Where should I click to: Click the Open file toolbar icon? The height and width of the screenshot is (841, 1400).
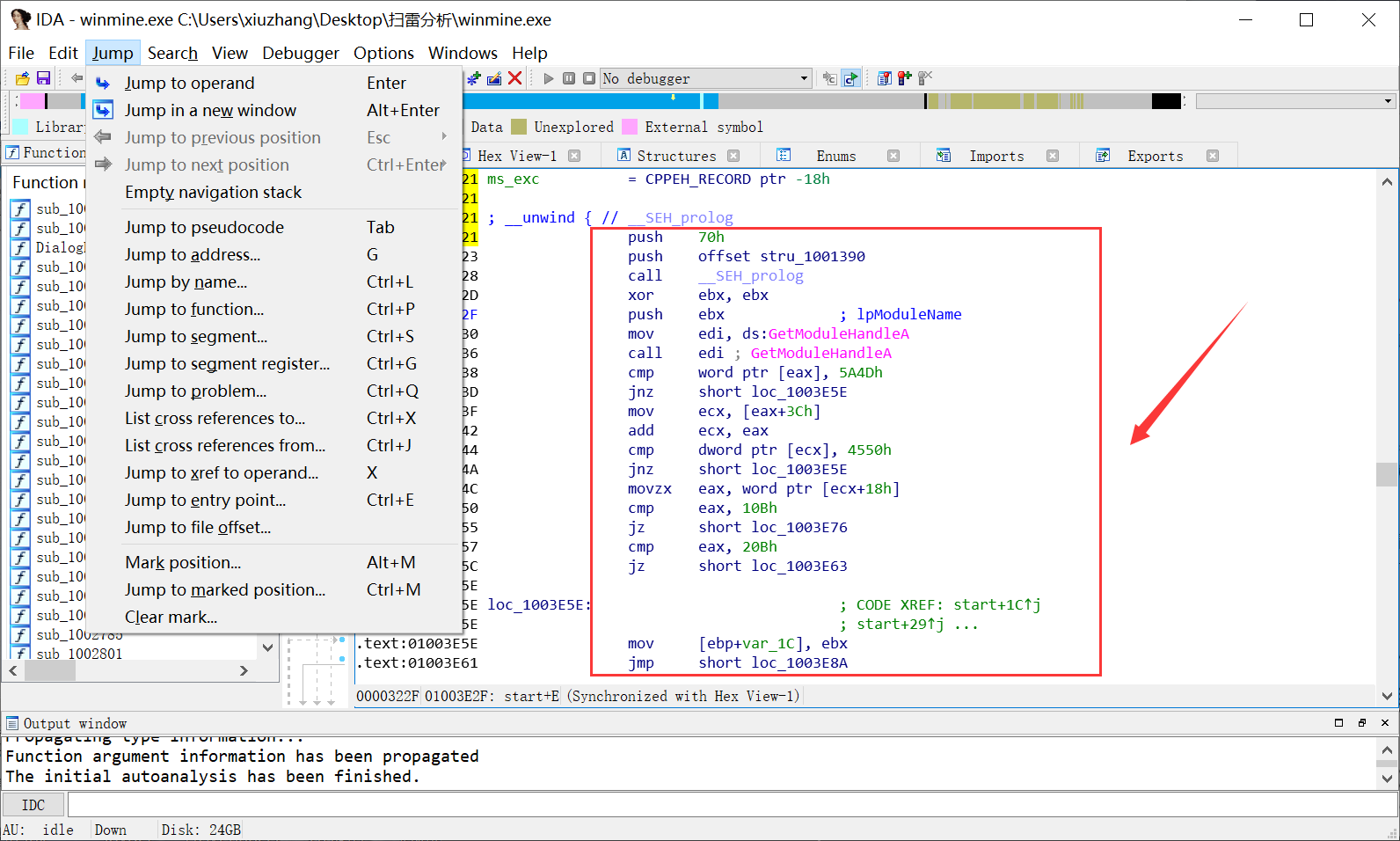[x=23, y=78]
